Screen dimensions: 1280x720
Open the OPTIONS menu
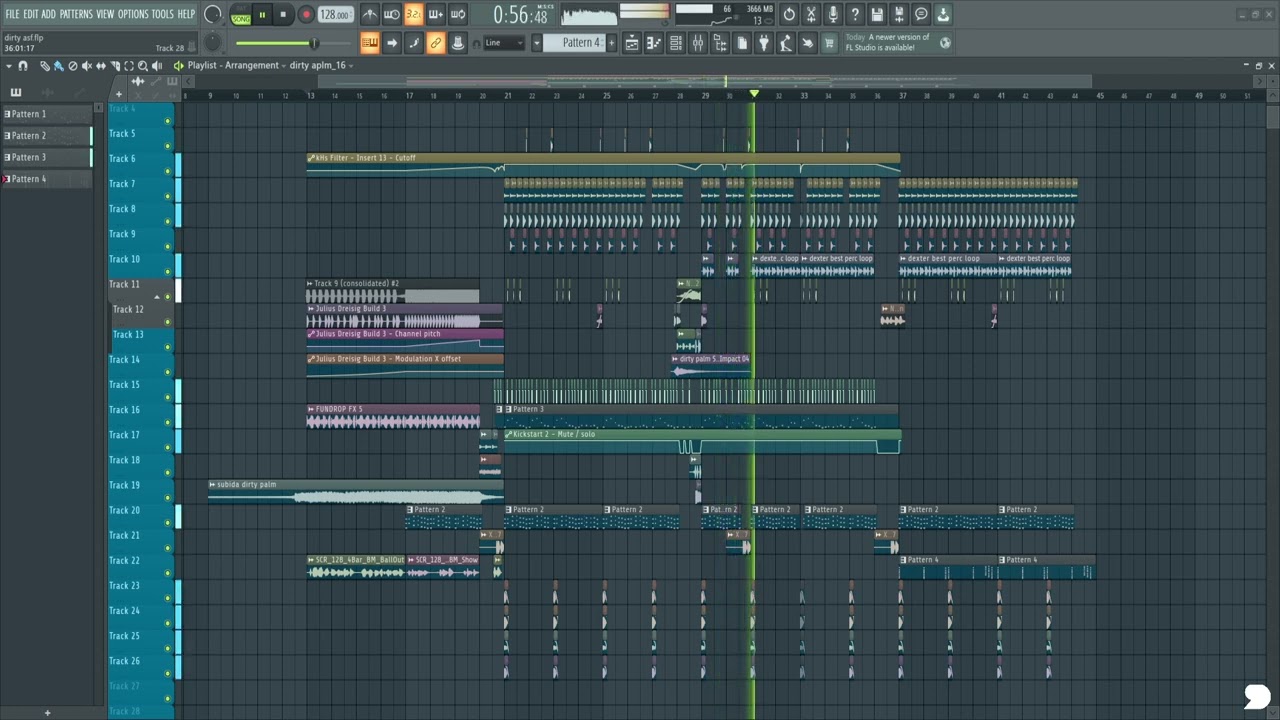[x=133, y=14]
